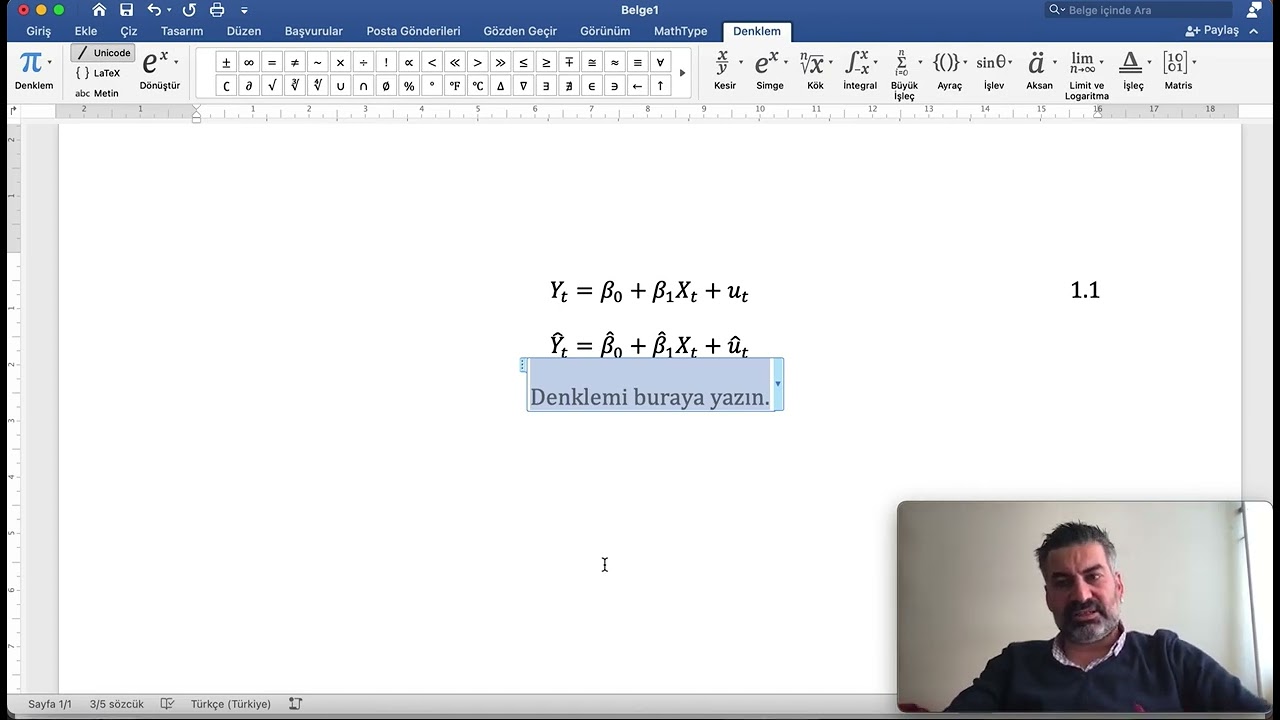Switch to the Ekle tab
Screen dimensions: 1280x720
click(x=86, y=31)
